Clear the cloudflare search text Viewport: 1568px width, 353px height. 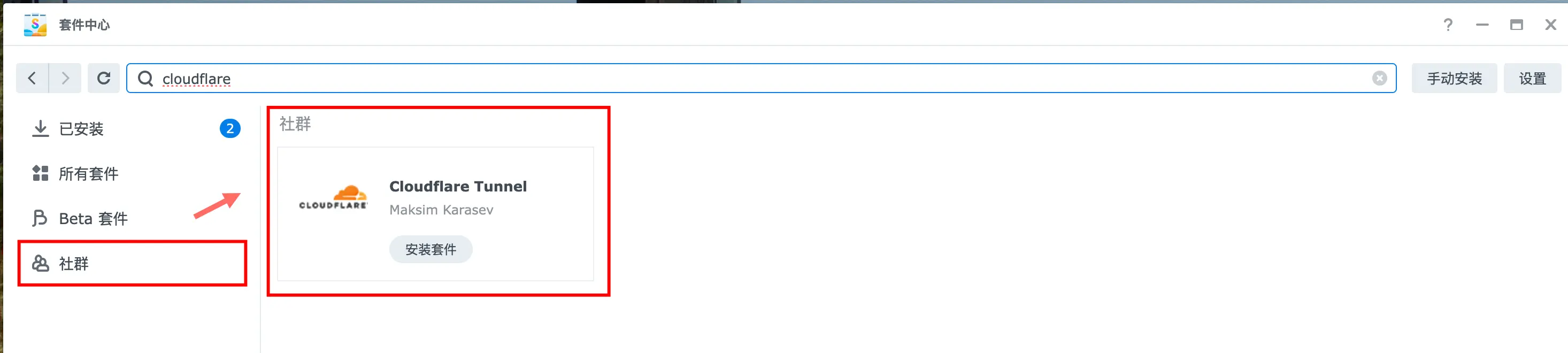pyautogui.click(x=1379, y=79)
